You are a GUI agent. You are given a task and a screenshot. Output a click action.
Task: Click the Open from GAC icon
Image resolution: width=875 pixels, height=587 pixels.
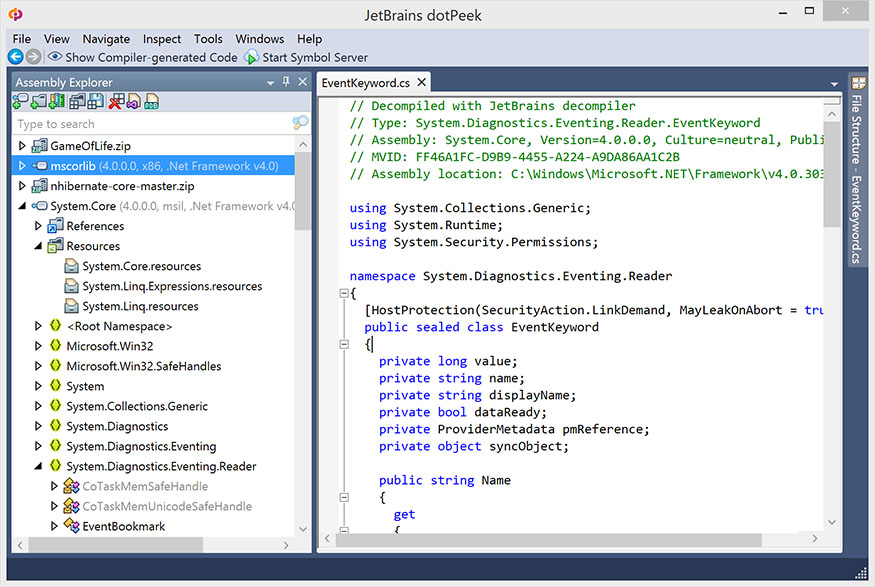pyautogui.click(x=57, y=102)
